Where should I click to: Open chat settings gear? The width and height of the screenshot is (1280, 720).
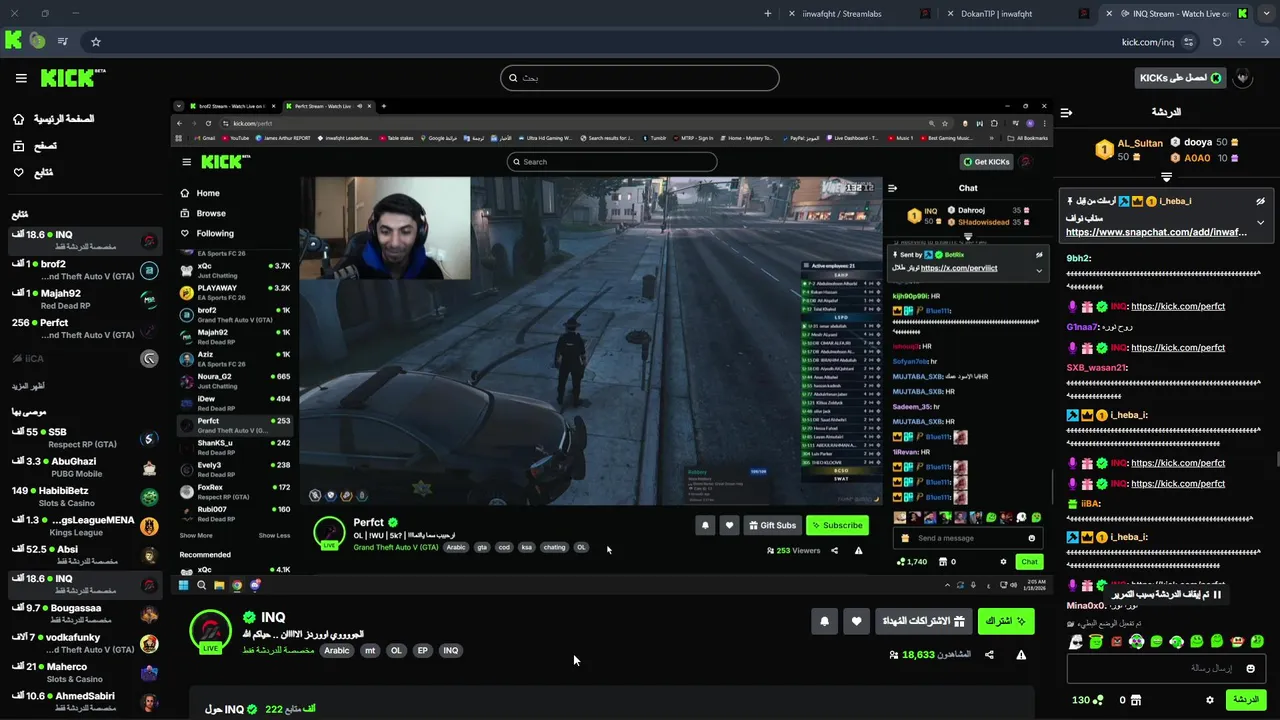1210,700
